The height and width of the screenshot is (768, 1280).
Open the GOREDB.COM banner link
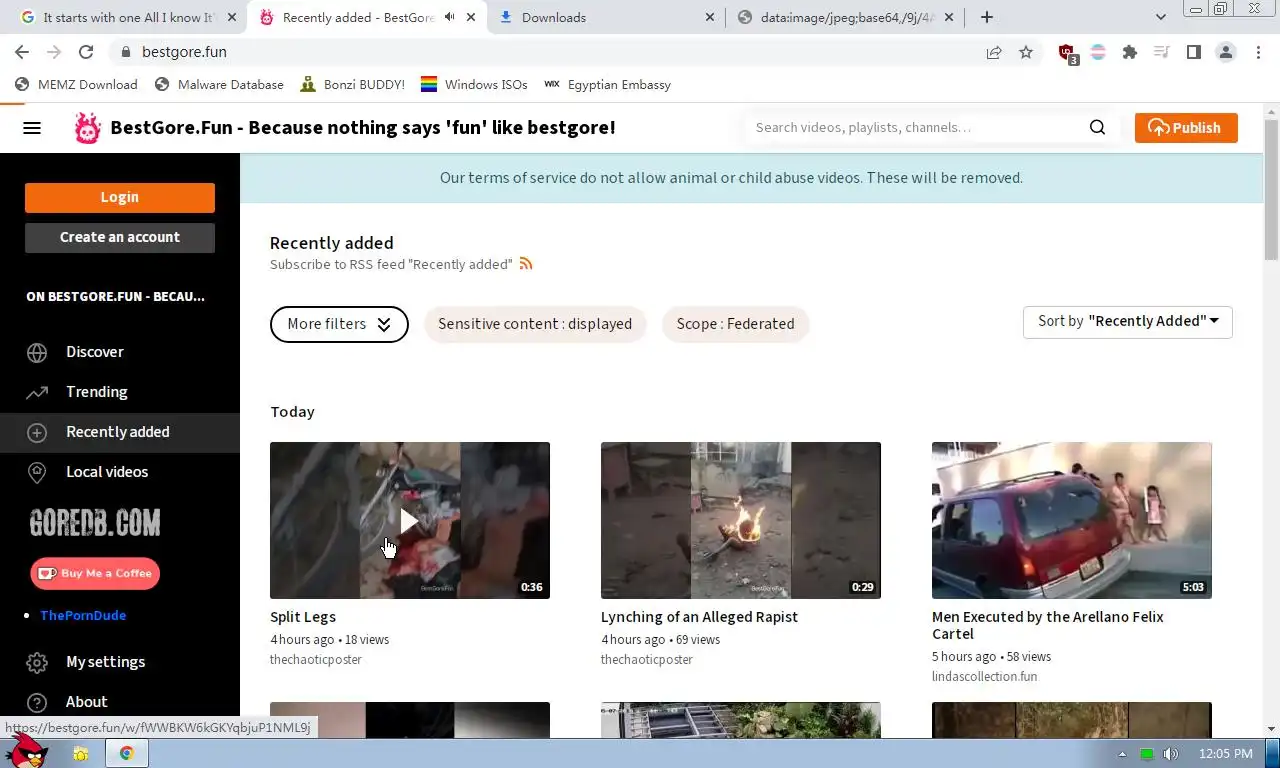(x=95, y=522)
